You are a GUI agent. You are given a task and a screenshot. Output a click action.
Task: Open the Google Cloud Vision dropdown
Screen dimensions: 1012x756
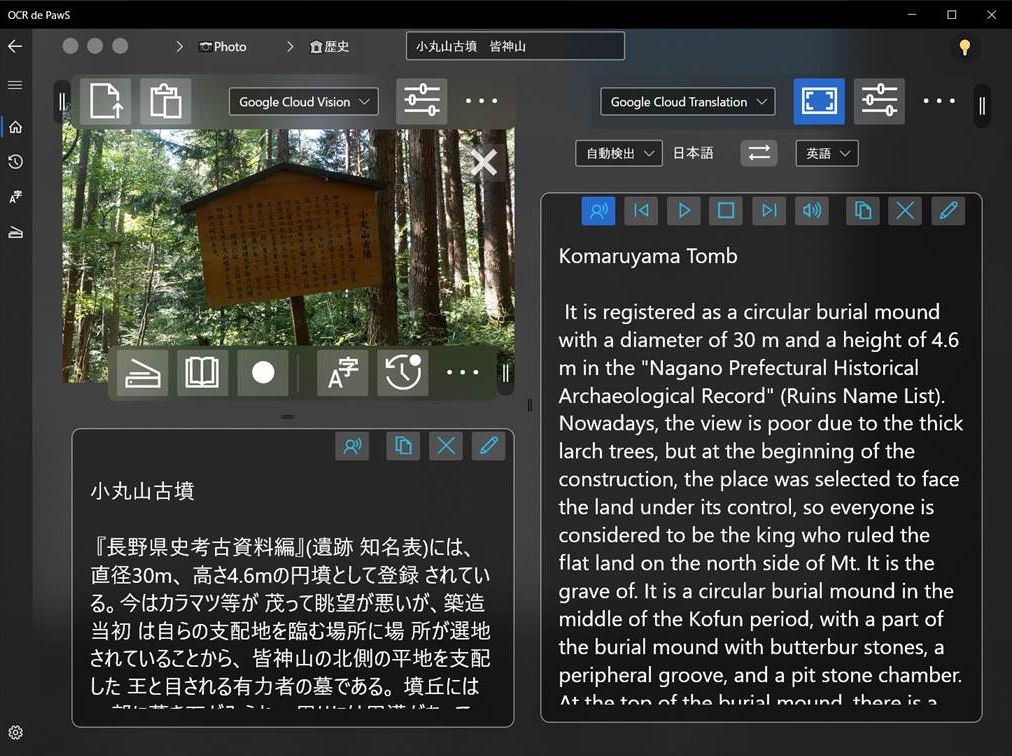[x=303, y=102]
